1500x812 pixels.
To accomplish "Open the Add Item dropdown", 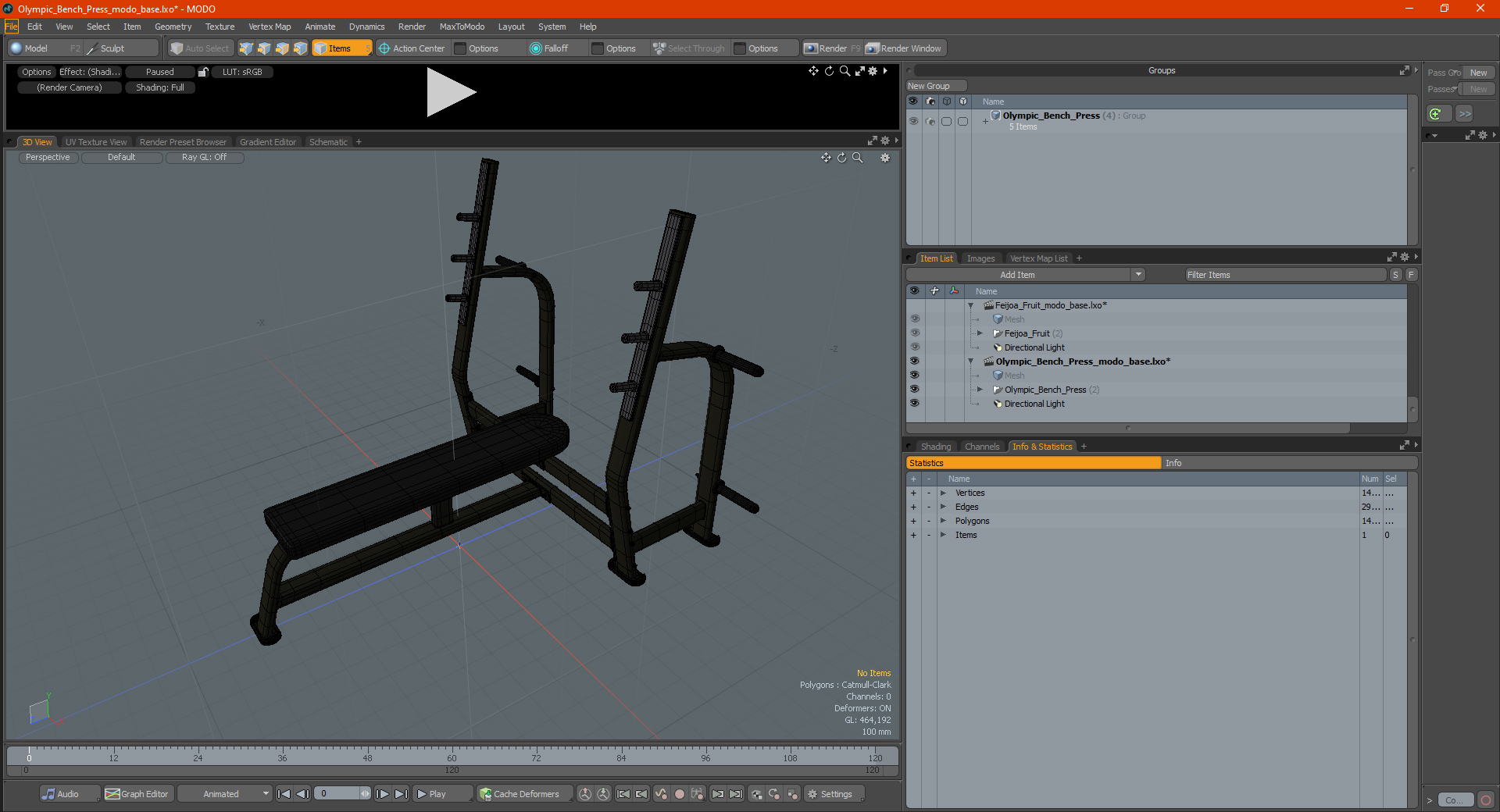I will (1138, 275).
